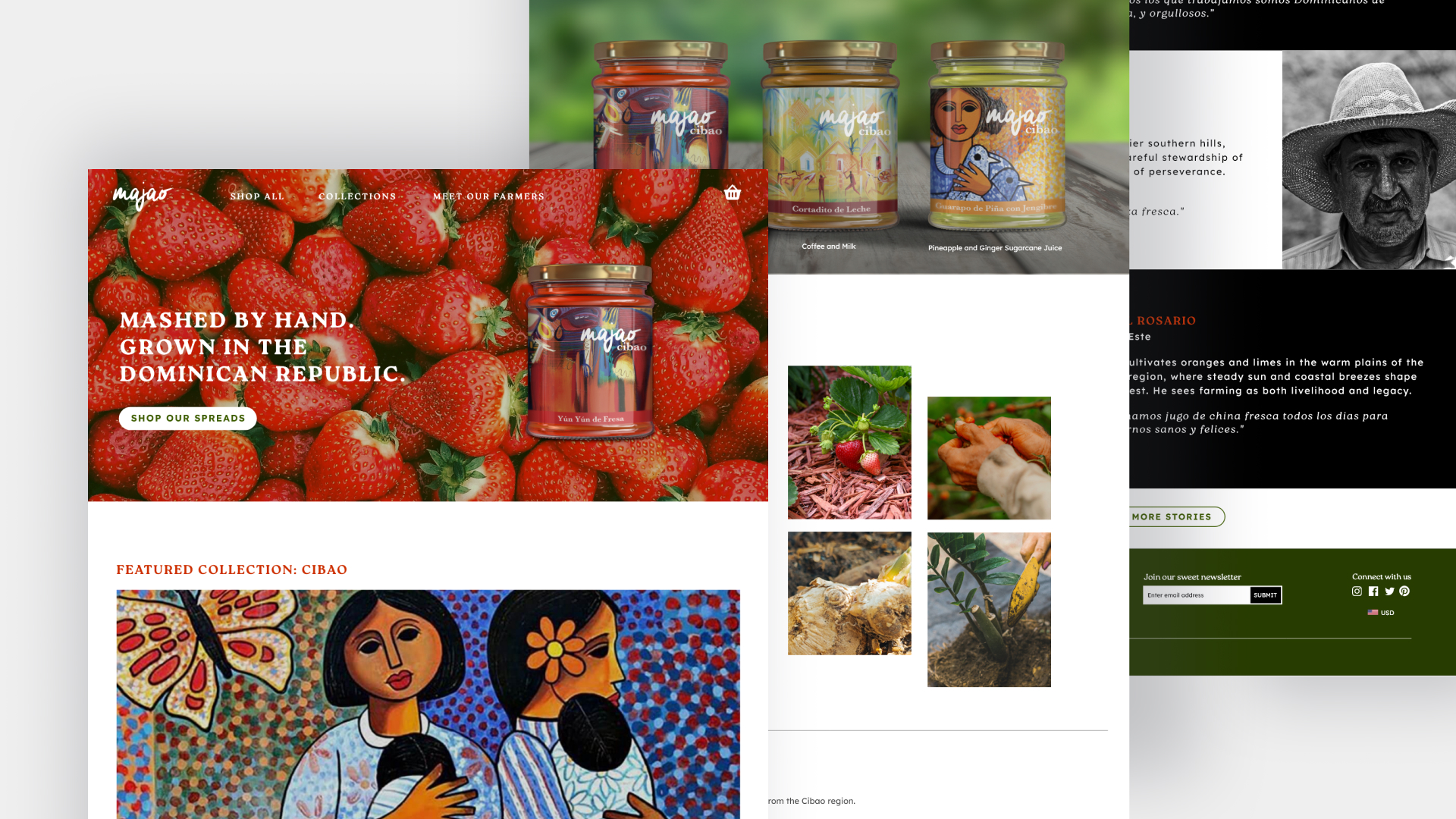Open the Shop All menu item

[x=257, y=196]
